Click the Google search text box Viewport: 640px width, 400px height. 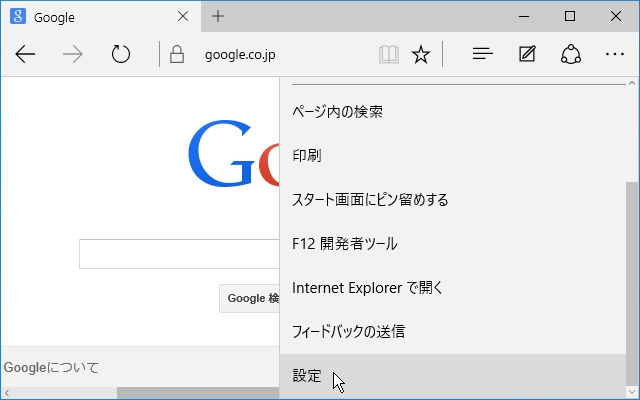(x=179, y=254)
